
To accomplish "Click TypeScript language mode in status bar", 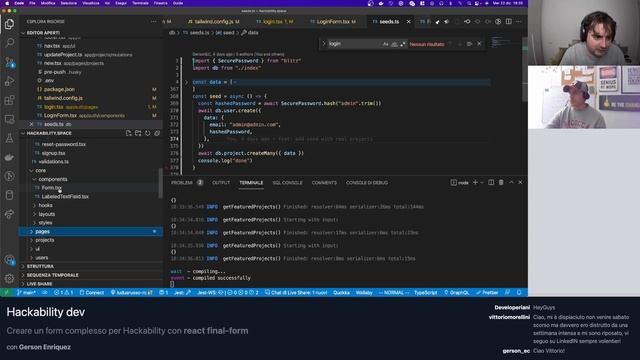I will point(425,292).
